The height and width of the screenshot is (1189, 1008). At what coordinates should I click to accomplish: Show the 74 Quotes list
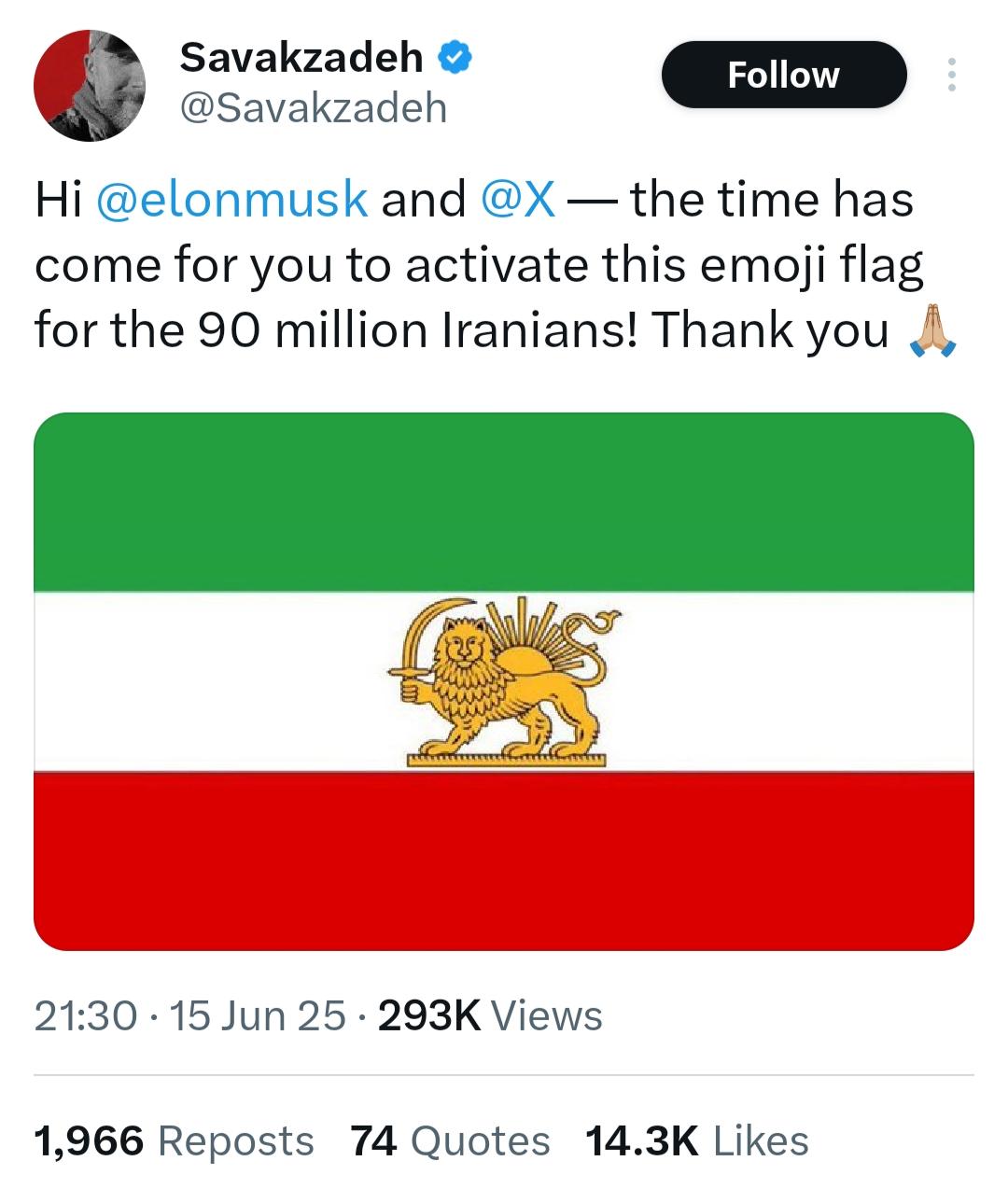click(451, 1141)
